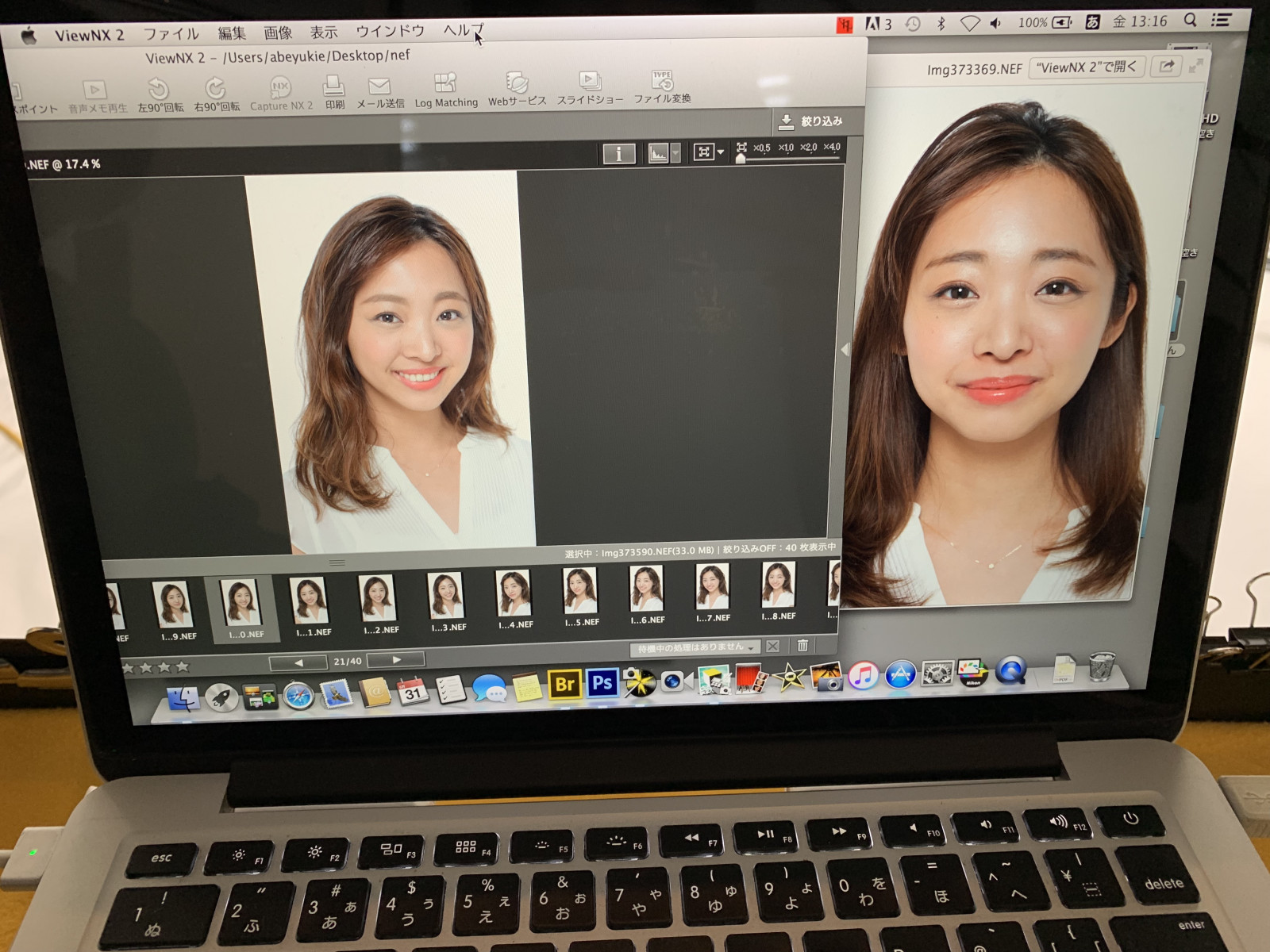Click the 印刷 print icon
This screenshot has width=1270, height=952.
(334, 85)
